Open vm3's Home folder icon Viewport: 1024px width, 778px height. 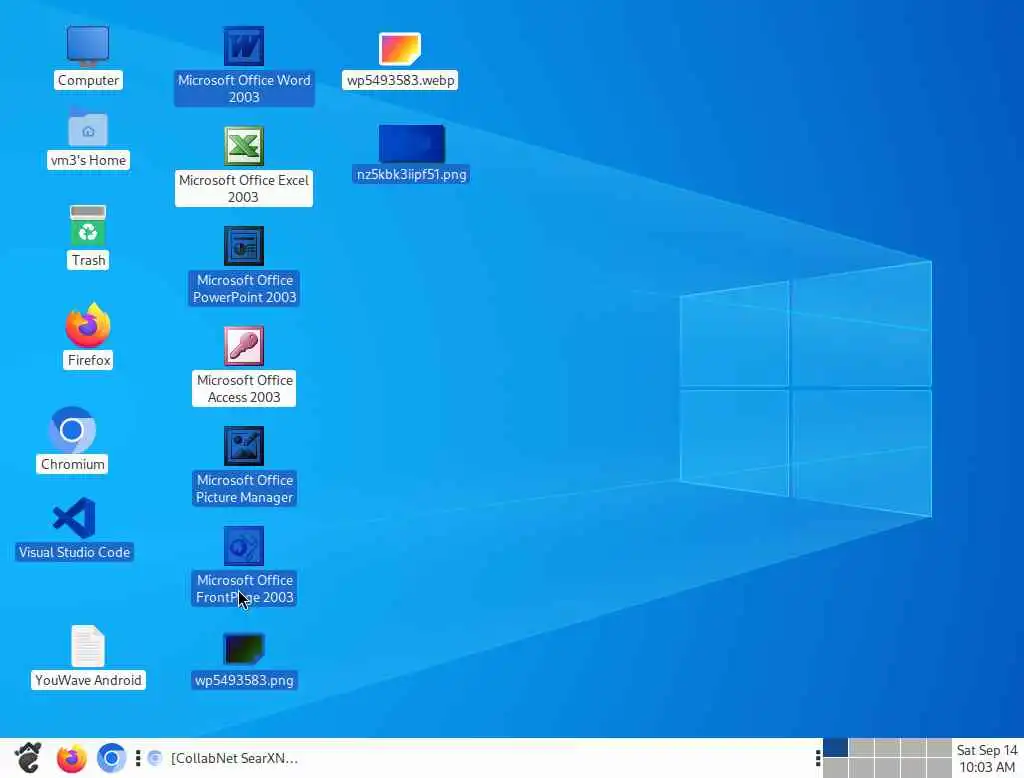point(88,128)
